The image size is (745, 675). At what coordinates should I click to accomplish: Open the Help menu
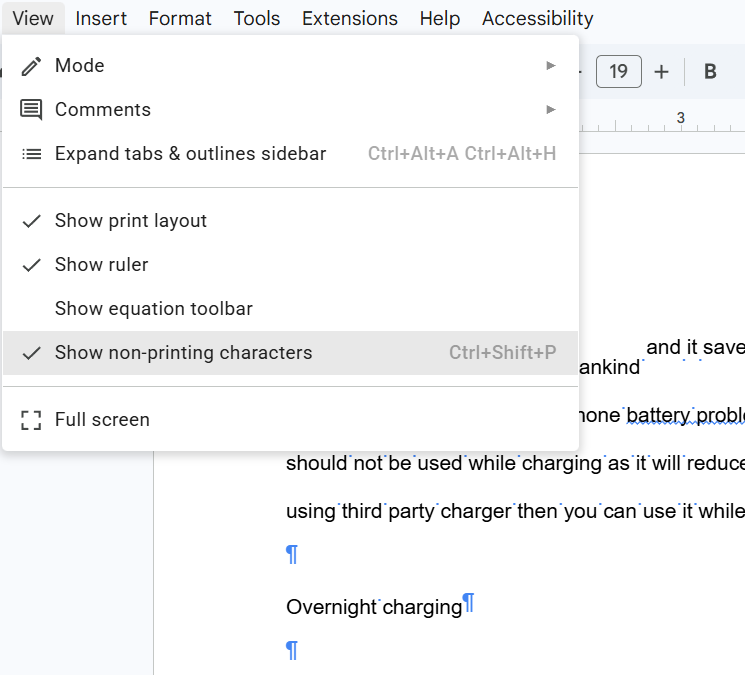click(439, 19)
